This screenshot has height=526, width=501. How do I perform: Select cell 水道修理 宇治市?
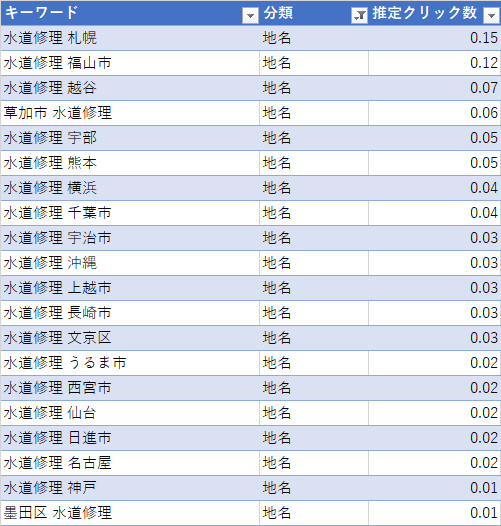pos(130,238)
